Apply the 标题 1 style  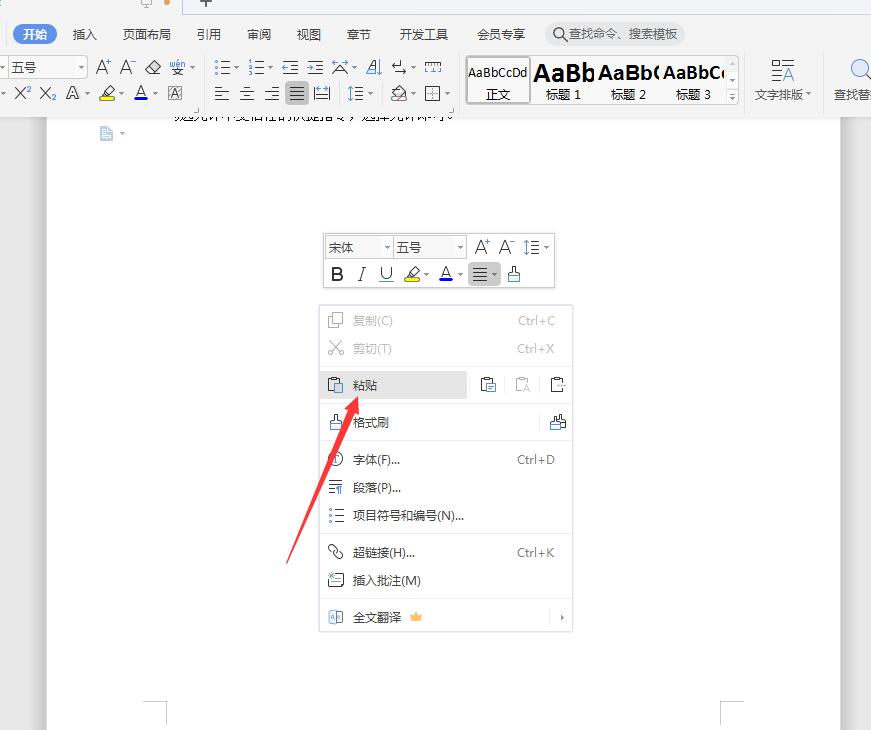[563, 80]
